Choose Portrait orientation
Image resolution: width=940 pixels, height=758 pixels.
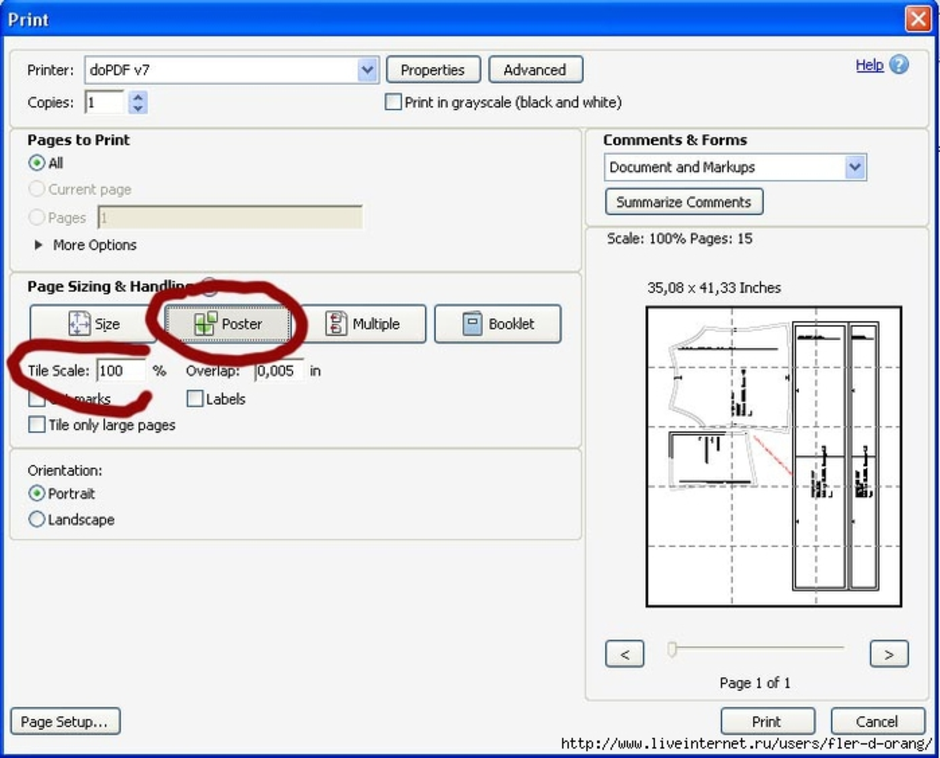37,494
